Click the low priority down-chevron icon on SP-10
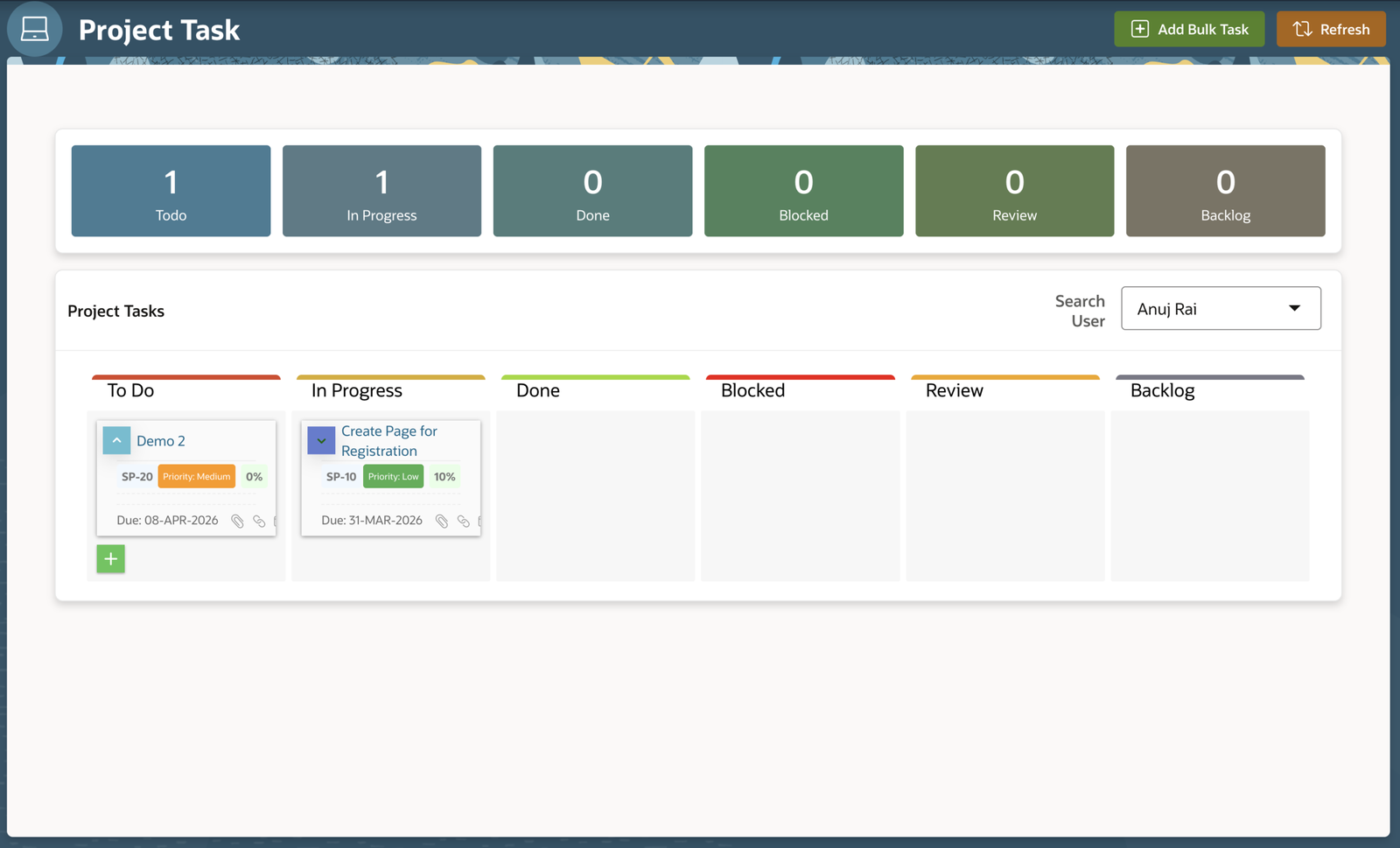Image resolution: width=1400 pixels, height=848 pixels. (321, 440)
